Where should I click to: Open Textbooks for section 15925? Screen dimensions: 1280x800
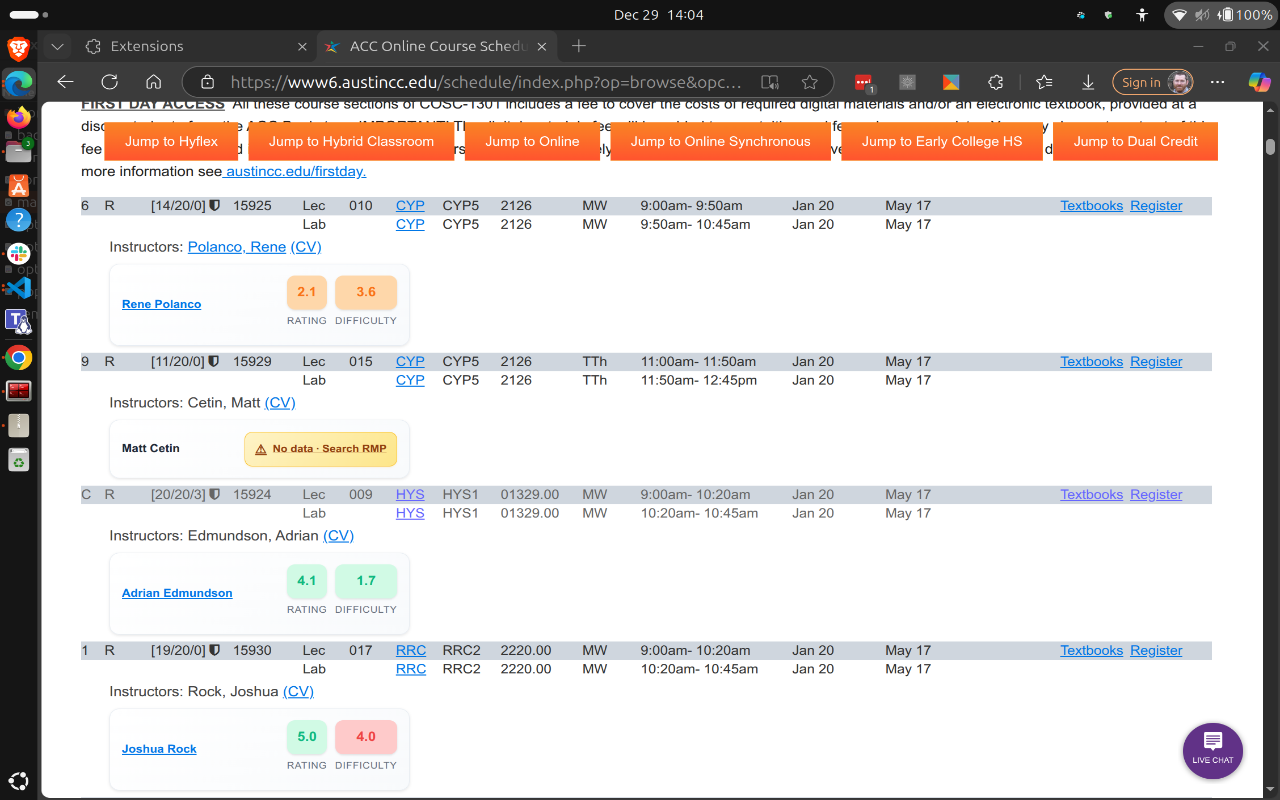[x=1091, y=206]
